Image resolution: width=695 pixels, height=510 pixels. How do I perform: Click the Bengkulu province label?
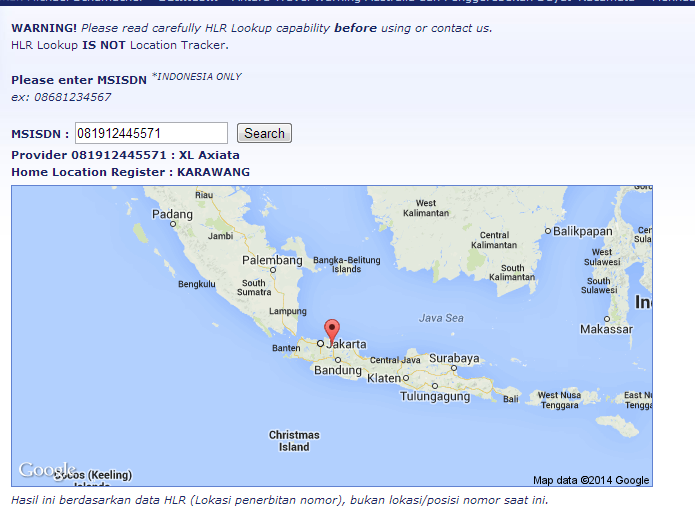pyautogui.click(x=197, y=284)
